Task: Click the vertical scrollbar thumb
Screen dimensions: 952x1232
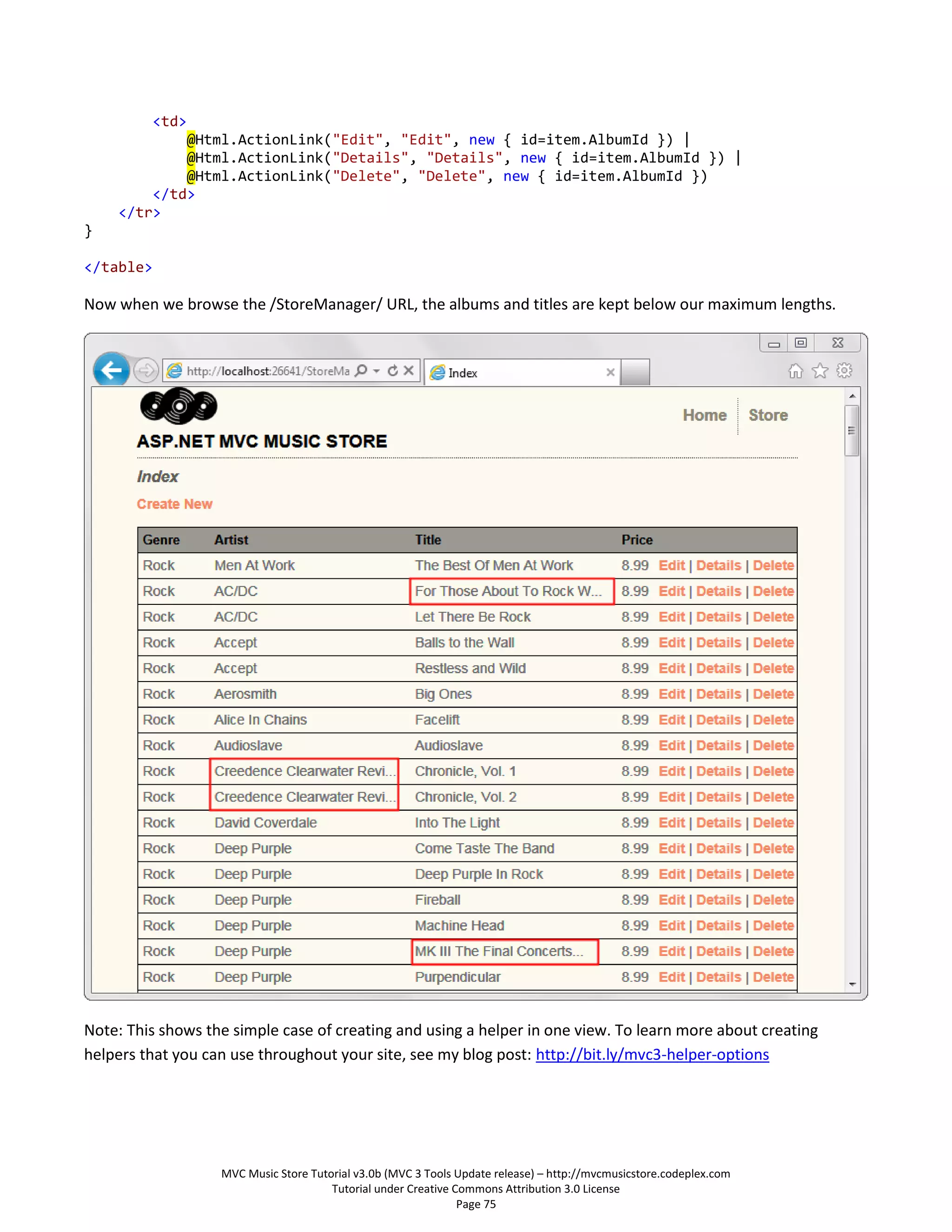Action: pos(852,431)
